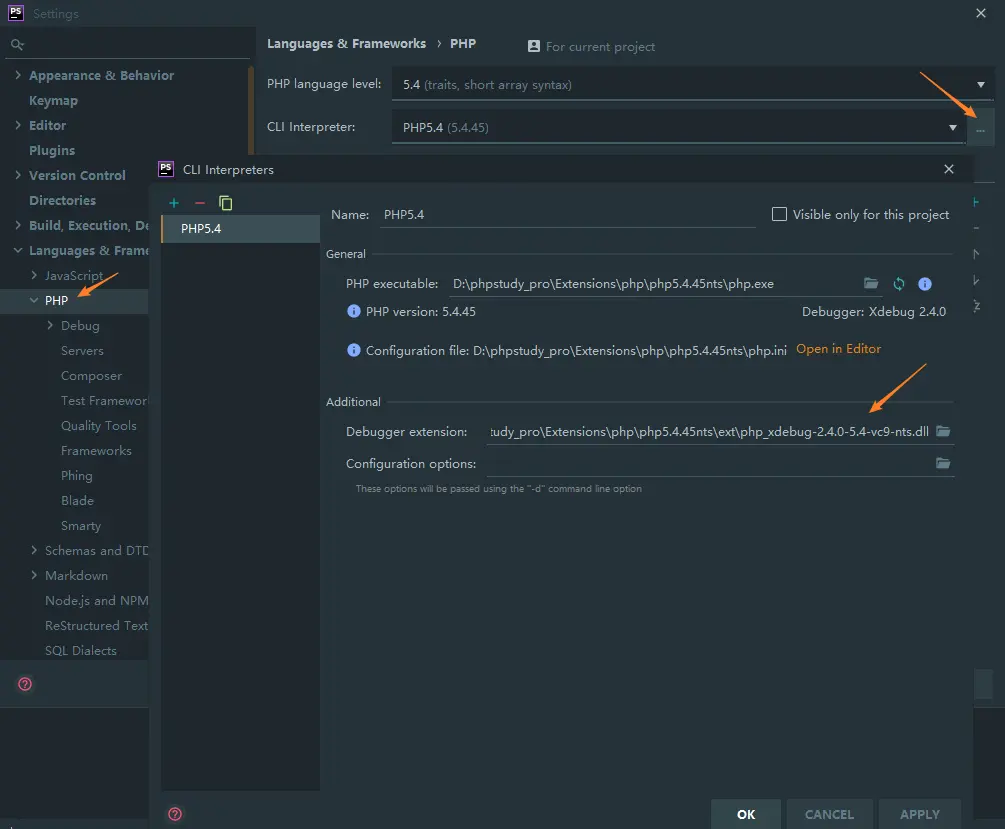Viewport: 1005px width, 829px height.
Task: Browse for Debugger extension file
Action: click(943, 431)
